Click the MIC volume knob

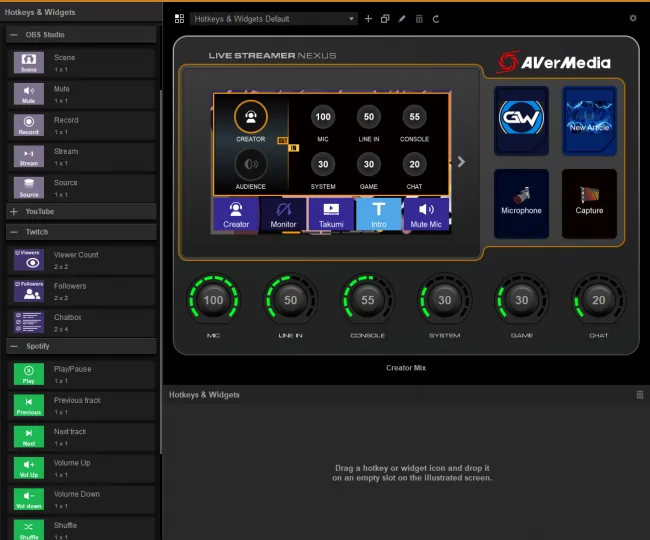(213, 300)
